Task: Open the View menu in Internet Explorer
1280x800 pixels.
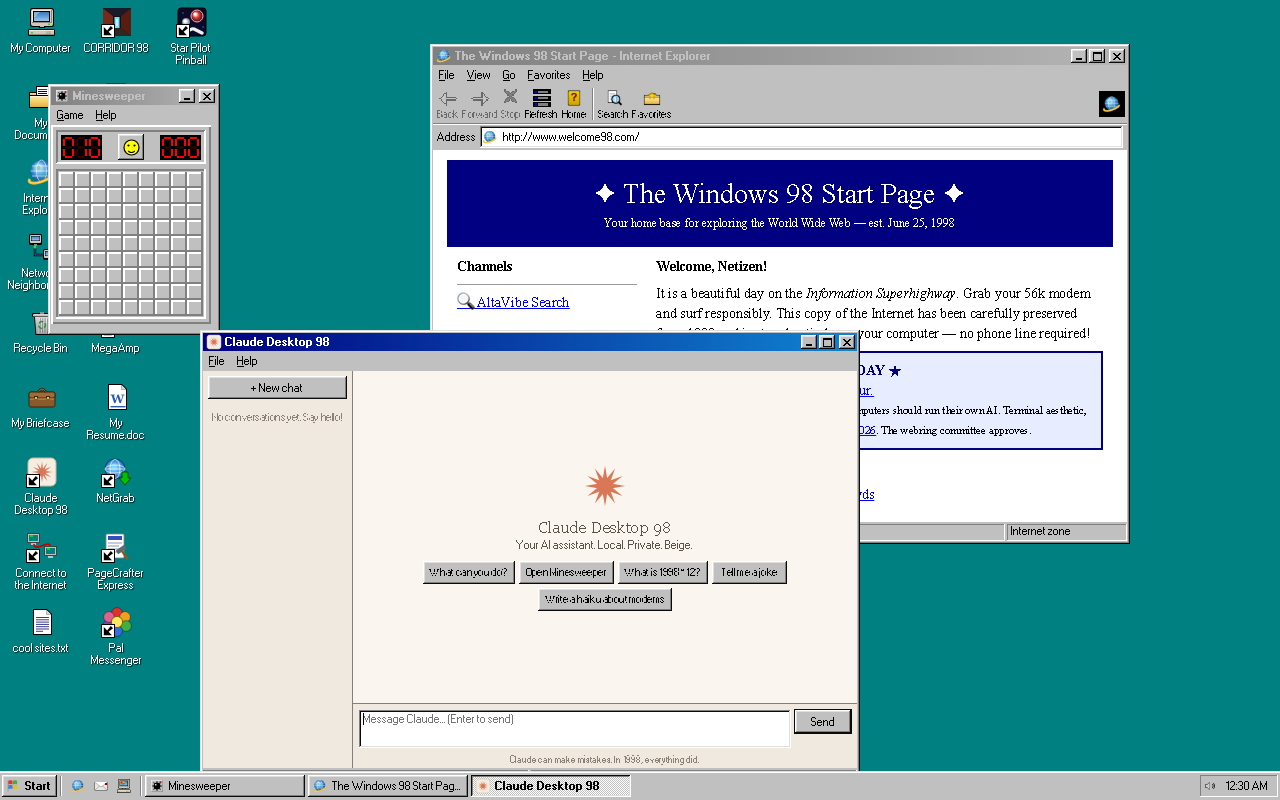Action: point(479,75)
